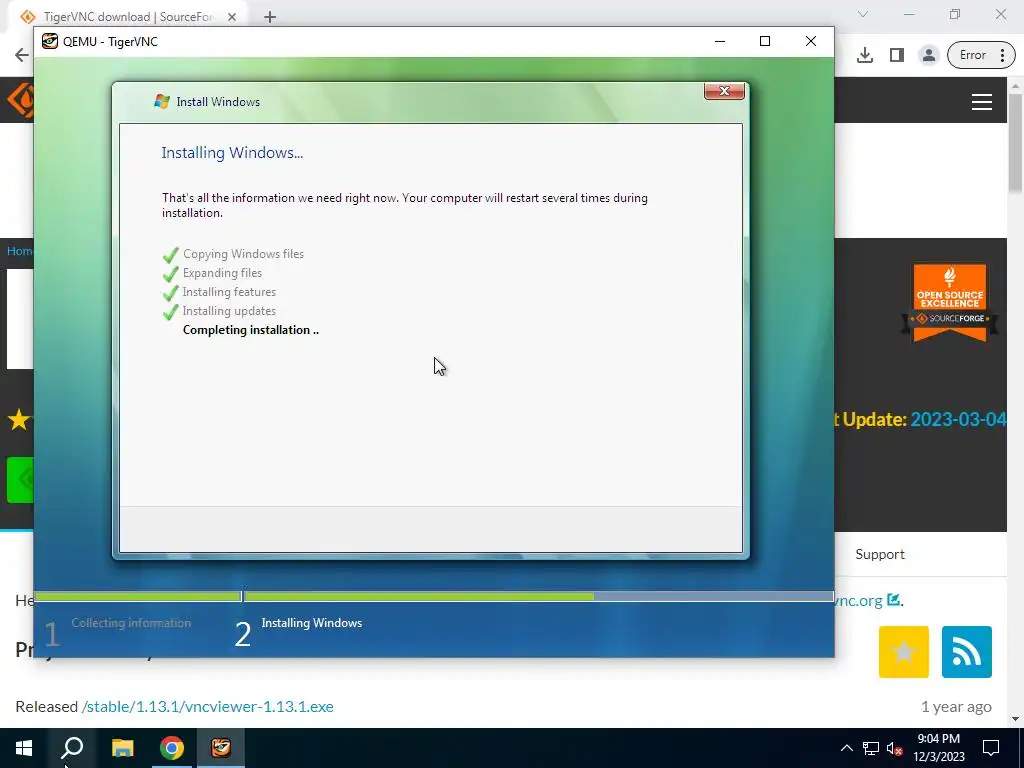Image resolution: width=1024 pixels, height=768 pixels.
Task: Click the 'Expanding files' step text
Action: [x=222, y=273]
